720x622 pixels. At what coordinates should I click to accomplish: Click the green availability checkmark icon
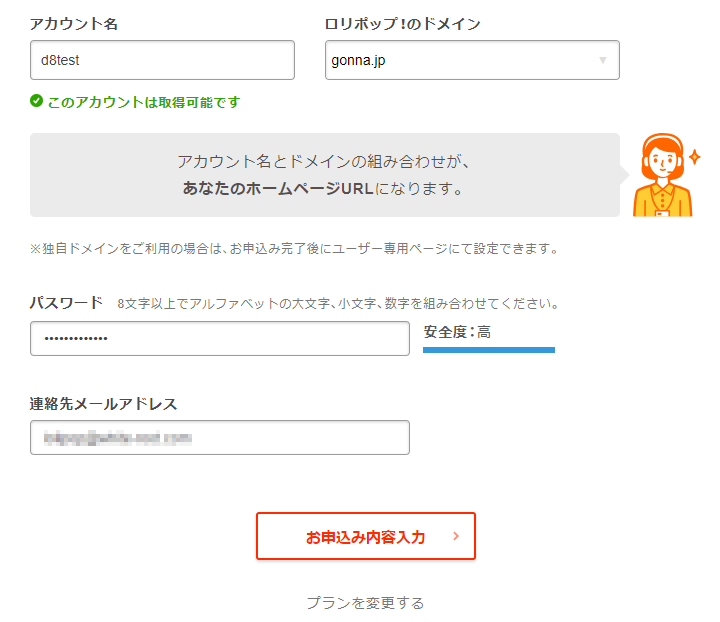coord(37,101)
